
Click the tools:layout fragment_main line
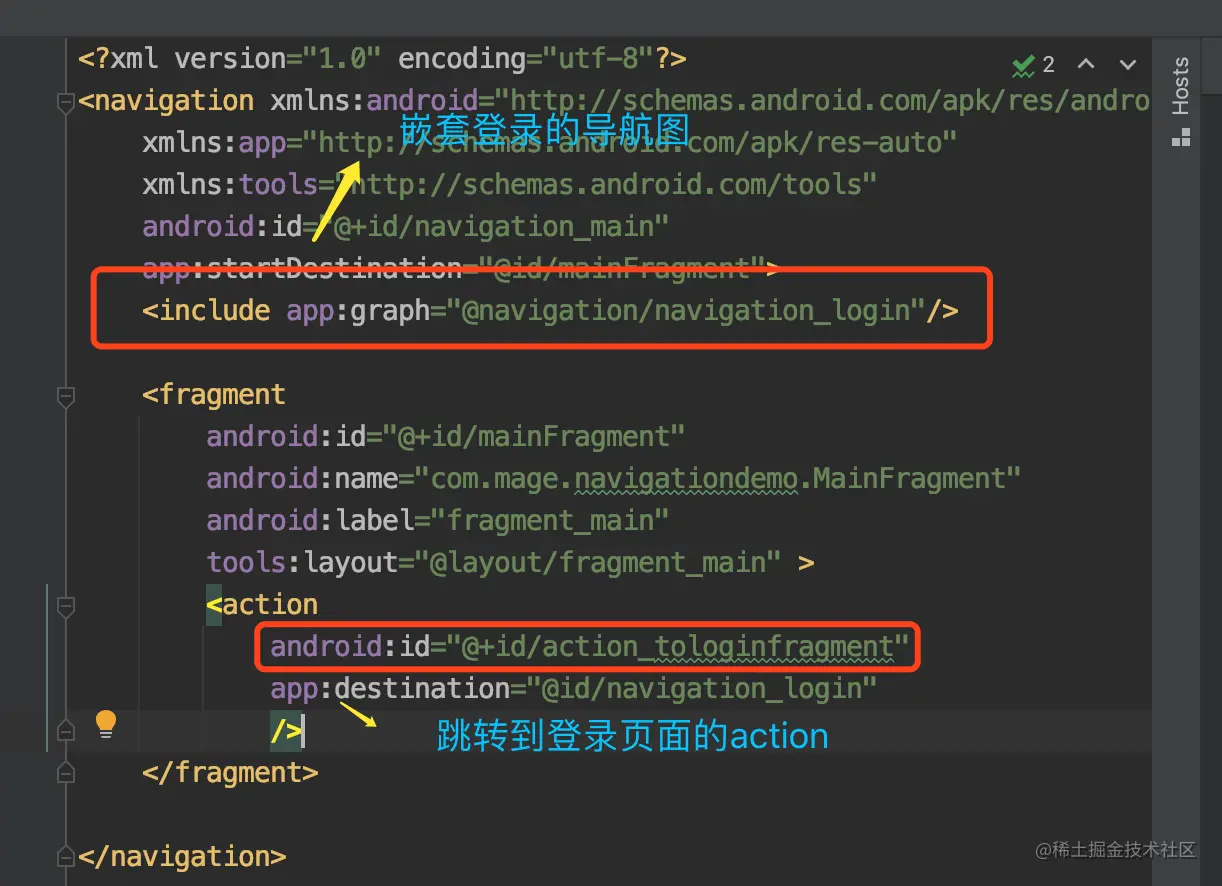tap(510, 563)
